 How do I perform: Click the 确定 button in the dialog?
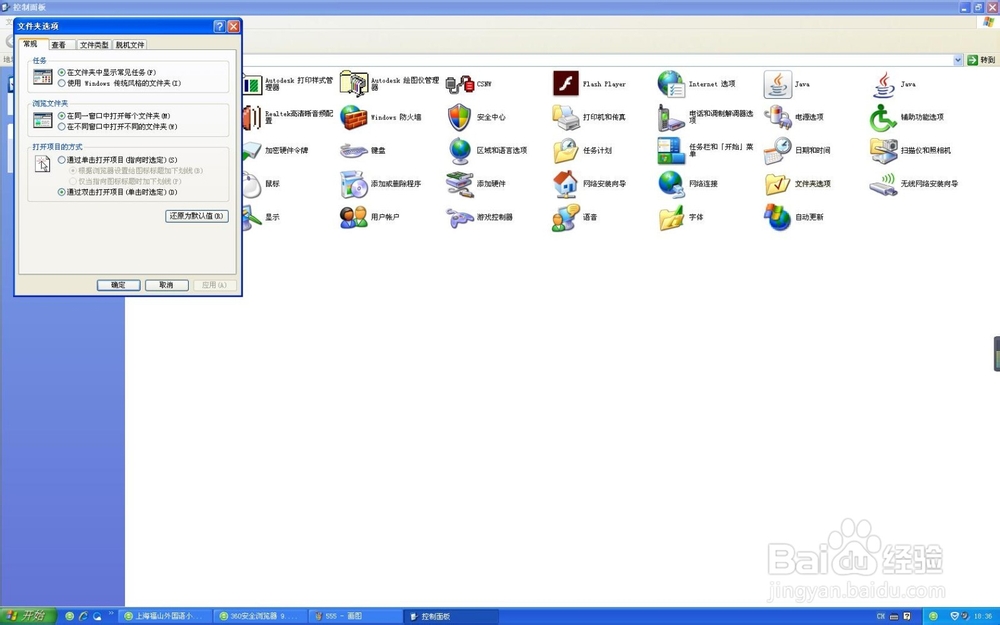pyautogui.click(x=119, y=285)
